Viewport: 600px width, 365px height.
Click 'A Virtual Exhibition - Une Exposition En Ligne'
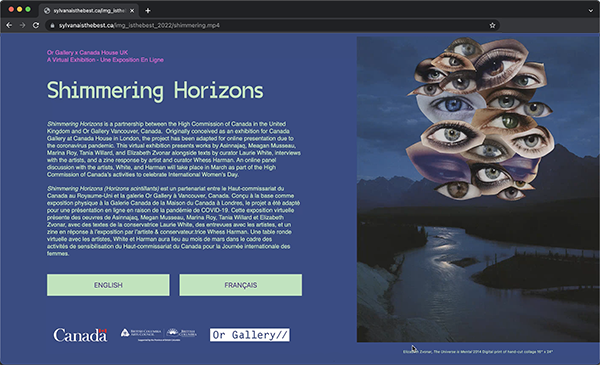(x=105, y=60)
